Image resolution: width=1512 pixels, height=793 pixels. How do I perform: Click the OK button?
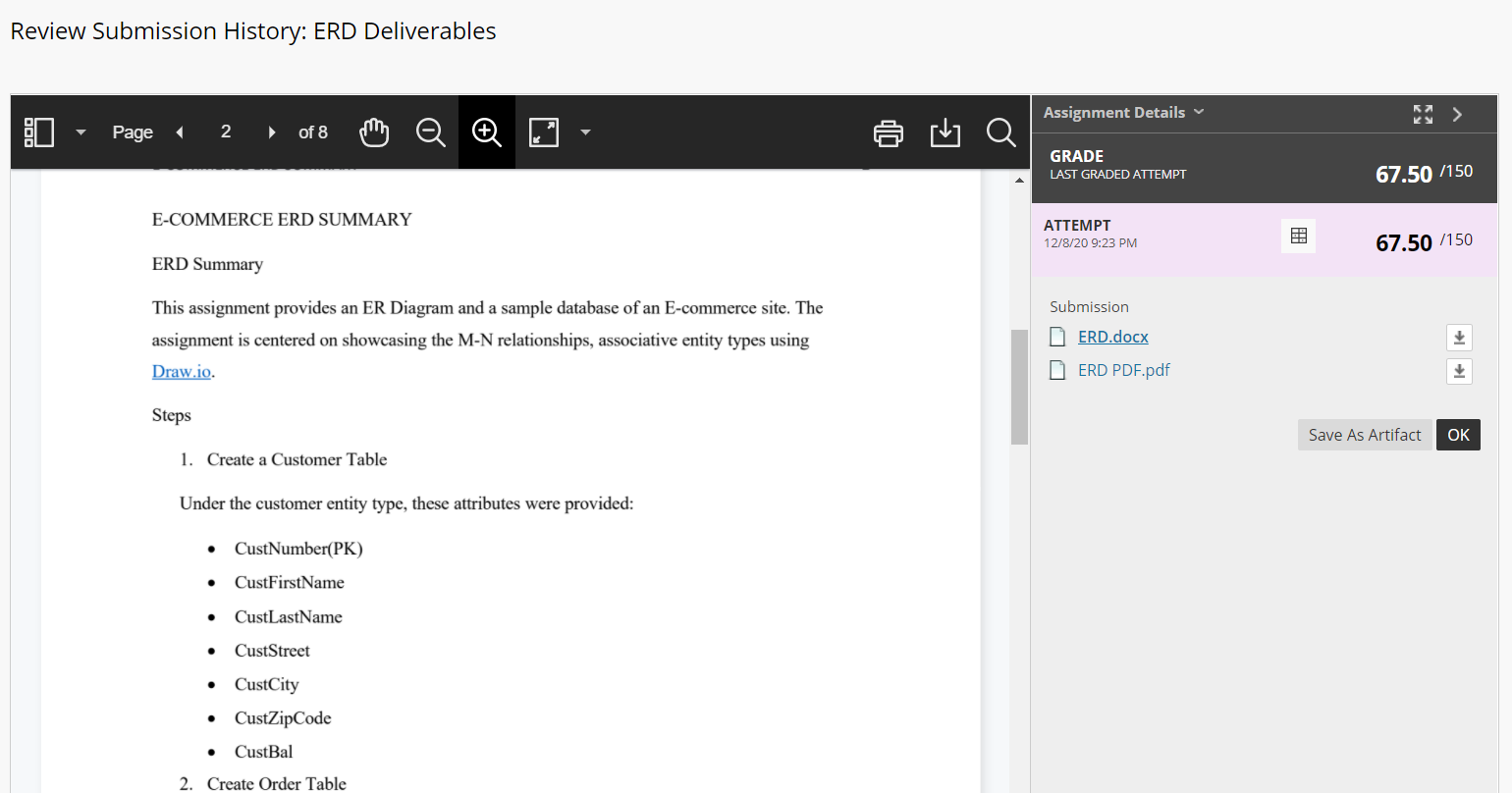click(1458, 435)
